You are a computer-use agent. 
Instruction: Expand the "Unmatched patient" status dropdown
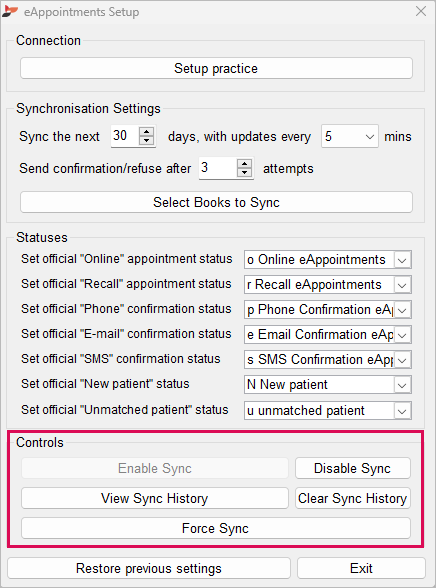click(x=402, y=411)
